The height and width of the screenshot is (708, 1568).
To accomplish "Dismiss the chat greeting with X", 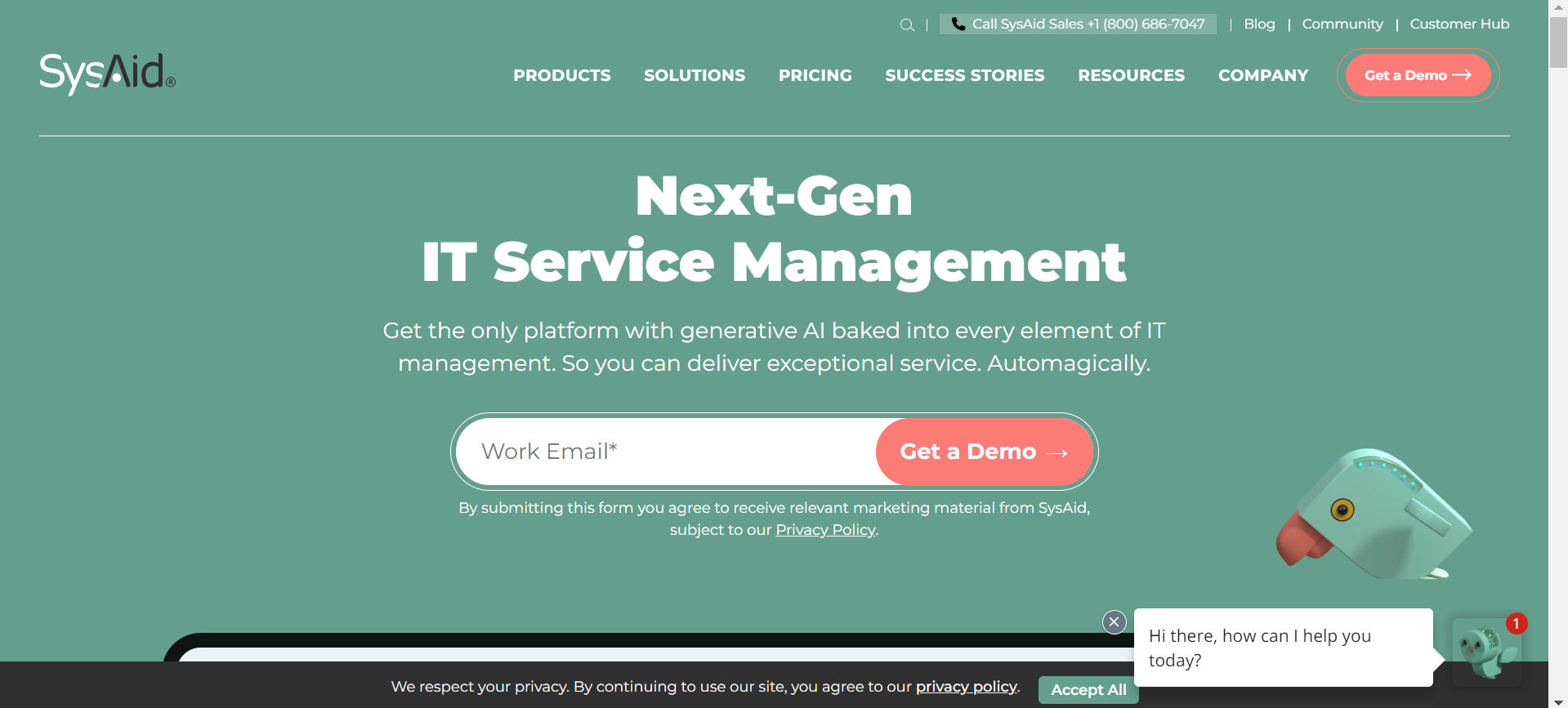I will [x=1115, y=622].
